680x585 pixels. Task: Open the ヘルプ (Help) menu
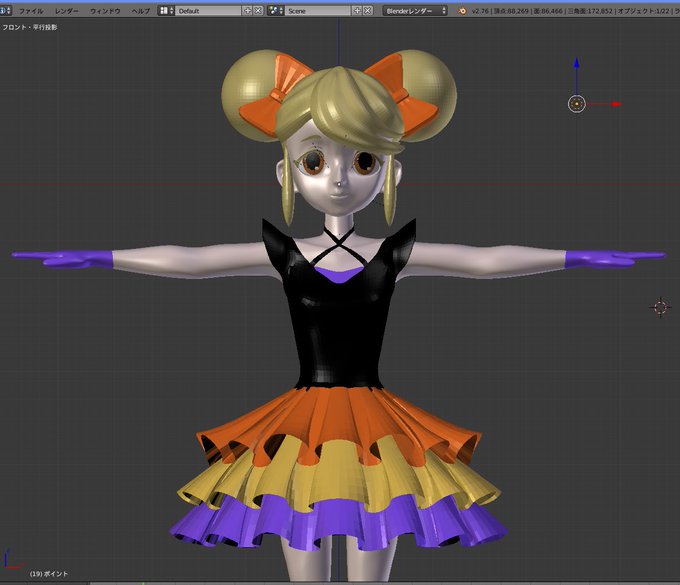pos(141,11)
